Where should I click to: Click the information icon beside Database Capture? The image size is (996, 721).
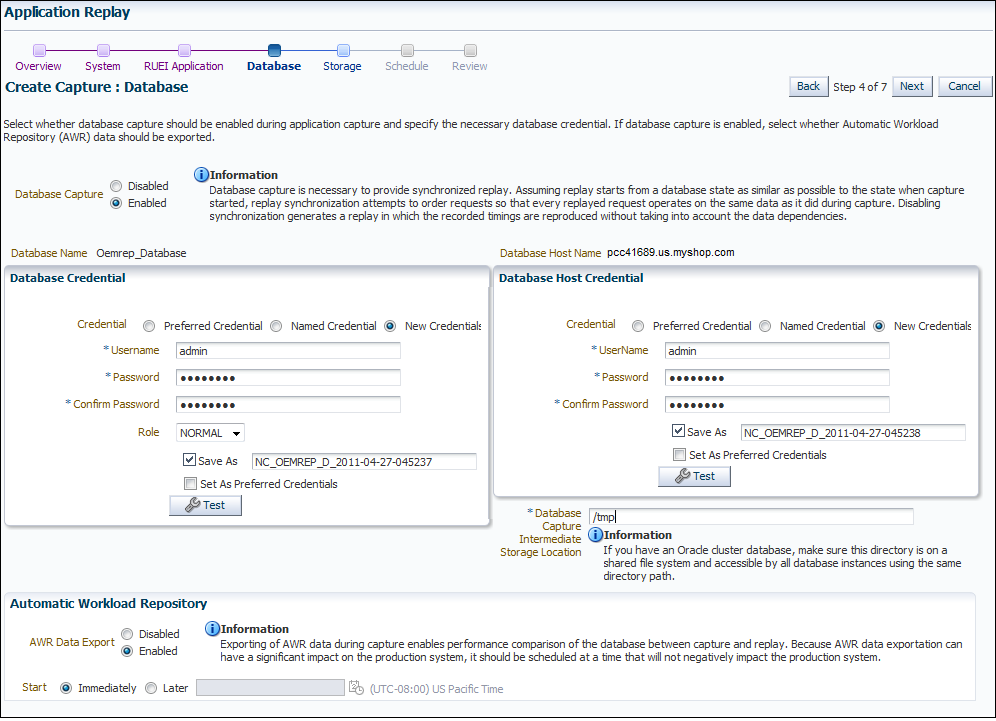pyautogui.click(x=201, y=175)
